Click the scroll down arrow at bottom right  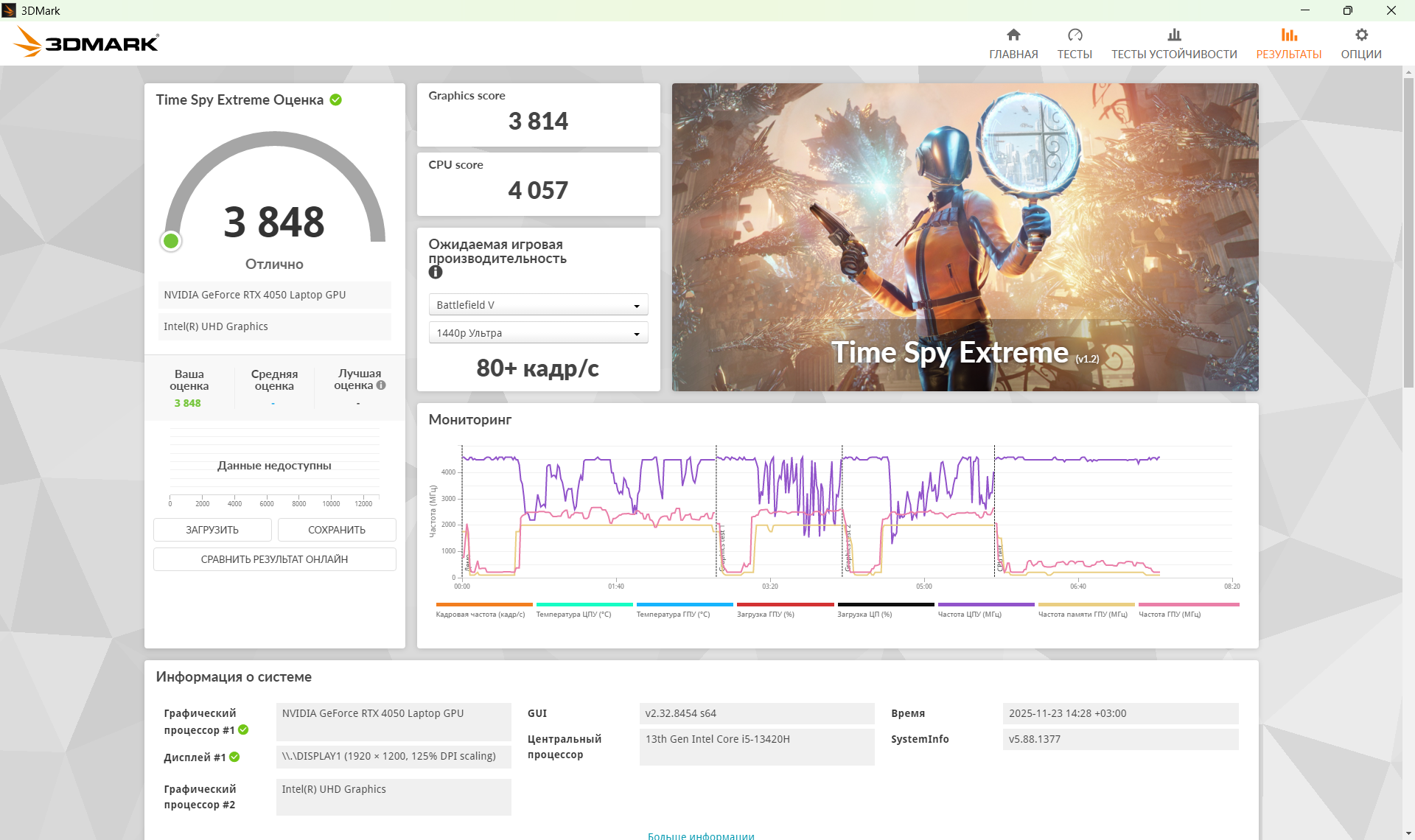(x=1408, y=833)
